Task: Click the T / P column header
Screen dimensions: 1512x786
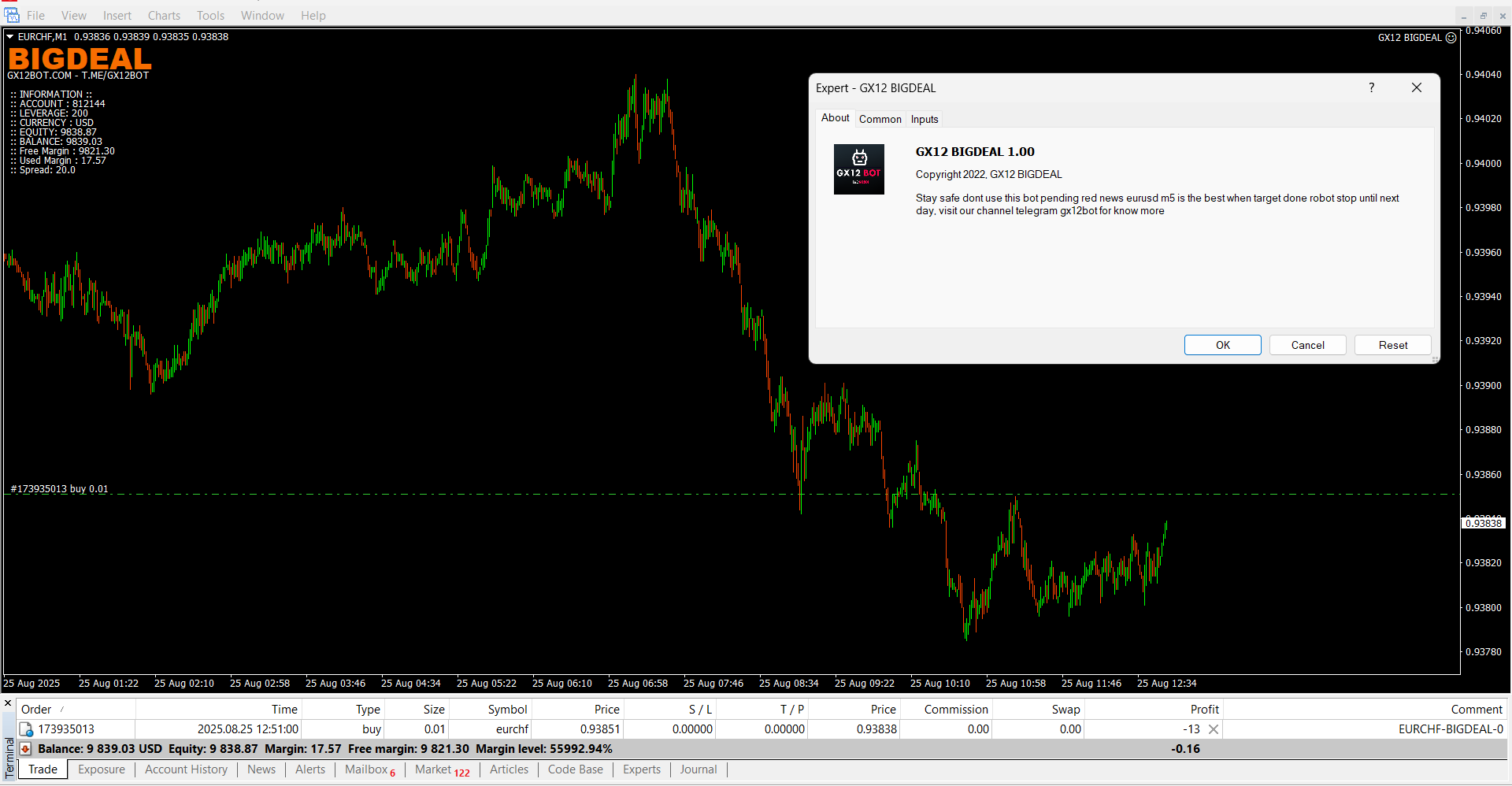Action: [x=762, y=710]
